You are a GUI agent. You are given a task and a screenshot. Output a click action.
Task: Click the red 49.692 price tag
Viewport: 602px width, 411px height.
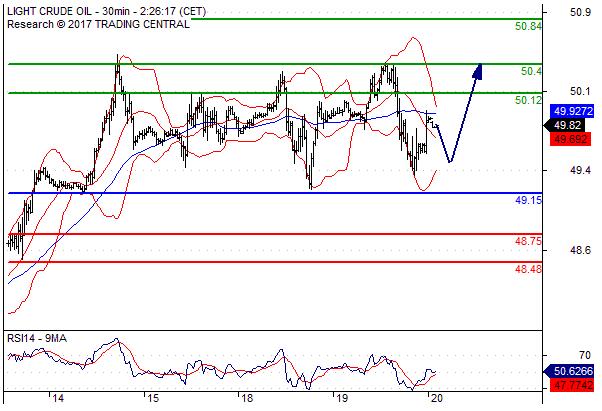(570, 139)
